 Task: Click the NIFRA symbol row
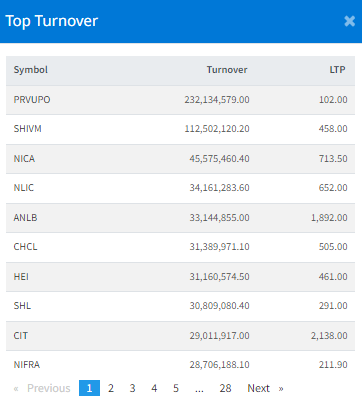pos(180,365)
